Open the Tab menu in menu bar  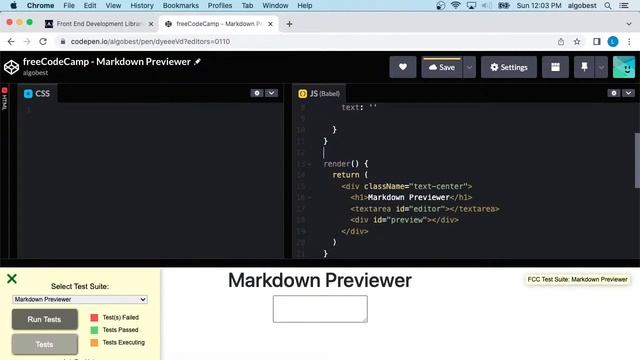coord(247,6)
